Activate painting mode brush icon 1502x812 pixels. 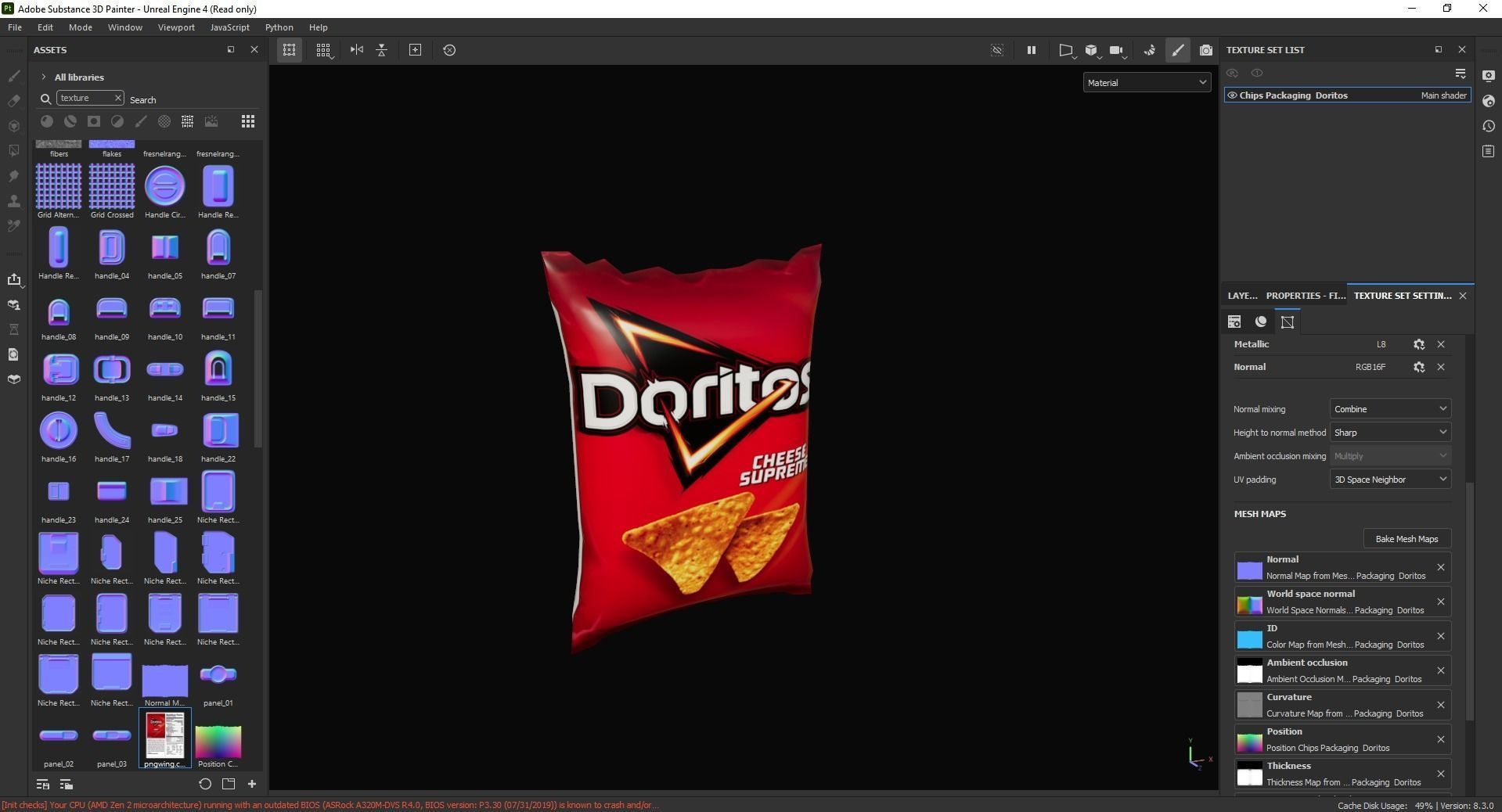(x=1178, y=50)
